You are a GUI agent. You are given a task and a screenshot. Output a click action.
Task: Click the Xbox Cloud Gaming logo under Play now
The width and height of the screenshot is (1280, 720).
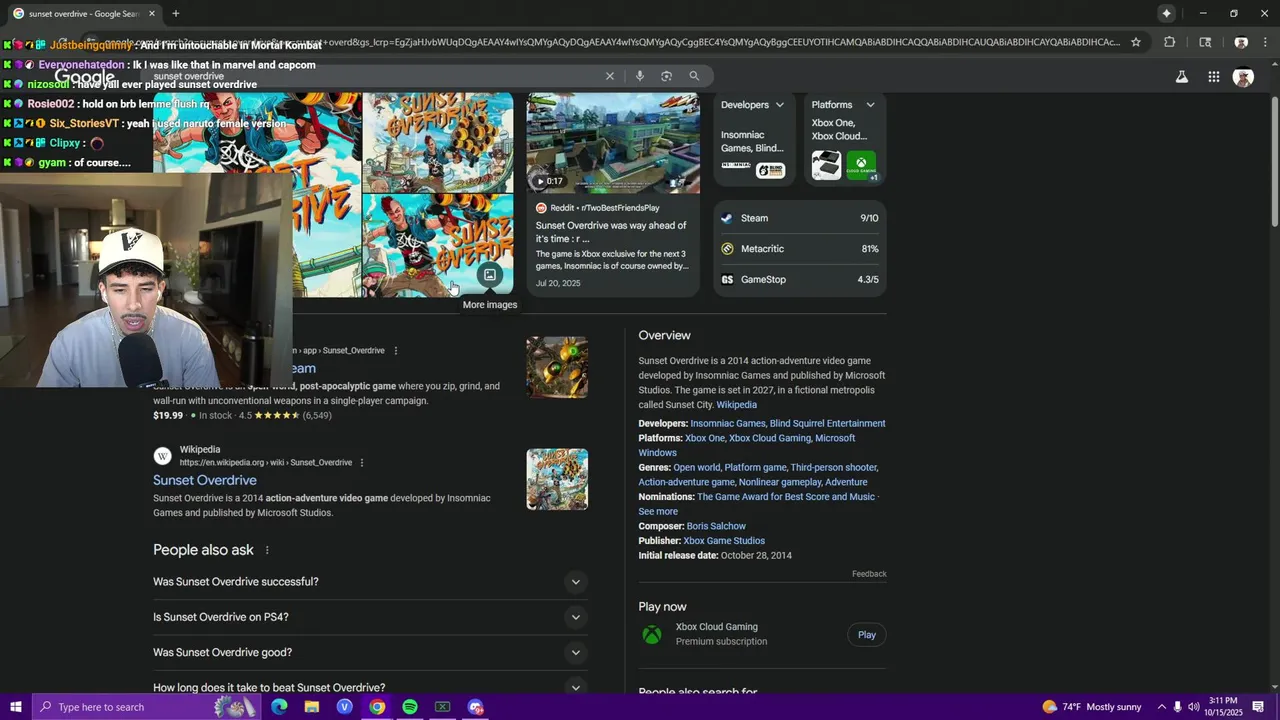(x=652, y=635)
